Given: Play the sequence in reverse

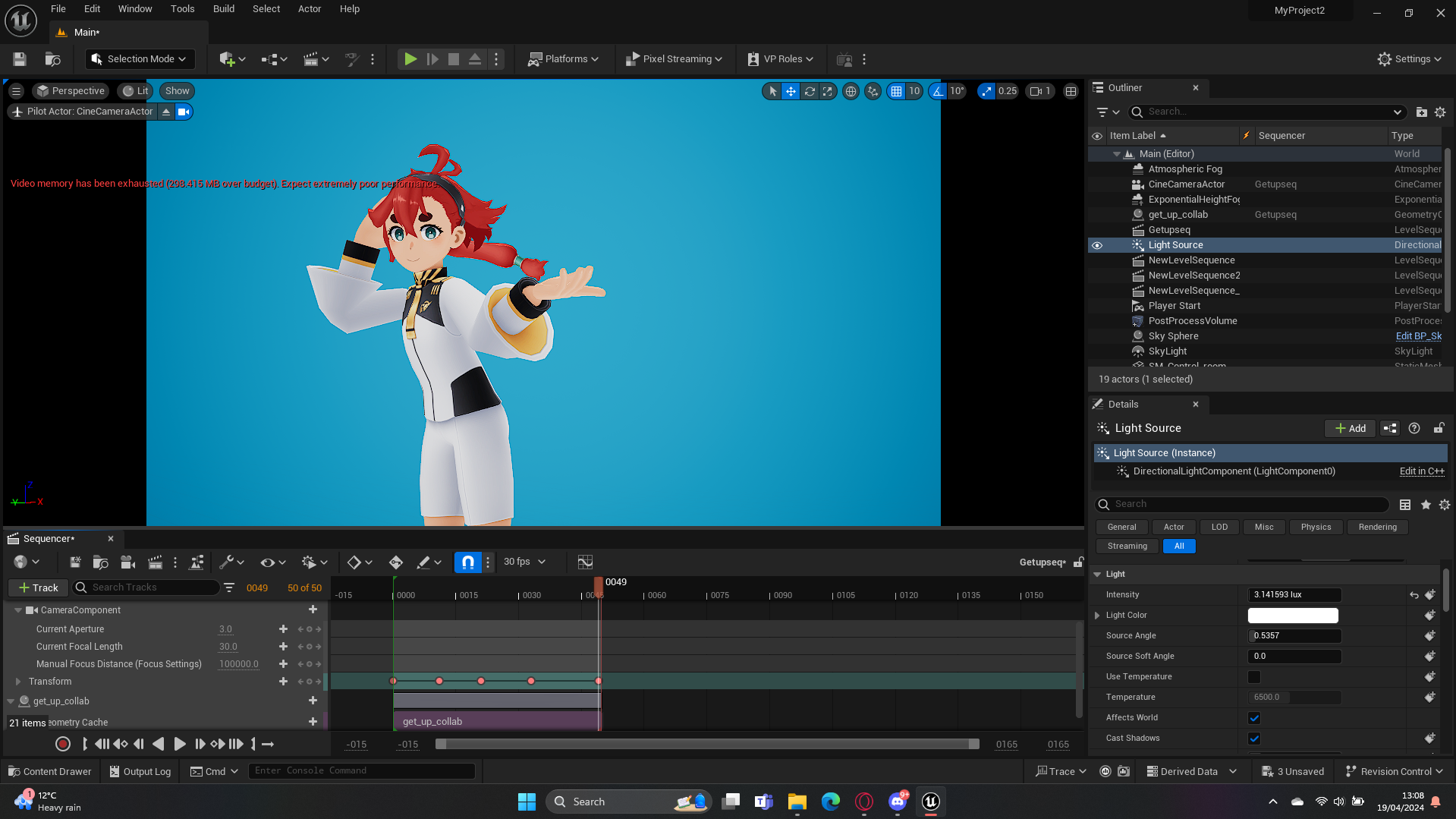Looking at the screenshot, I should 158,745.
